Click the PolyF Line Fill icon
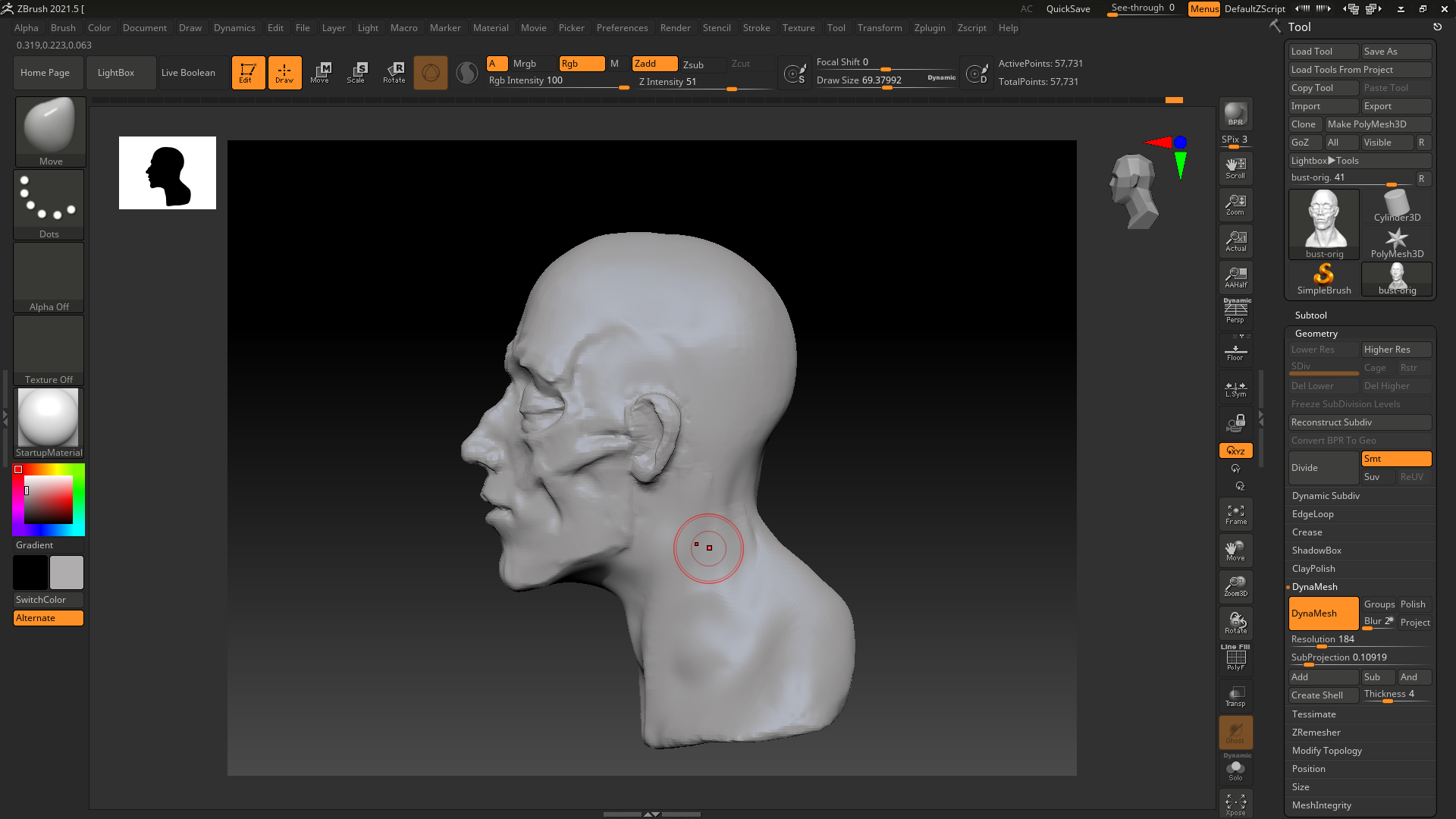The width and height of the screenshot is (1456, 819). [x=1235, y=657]
